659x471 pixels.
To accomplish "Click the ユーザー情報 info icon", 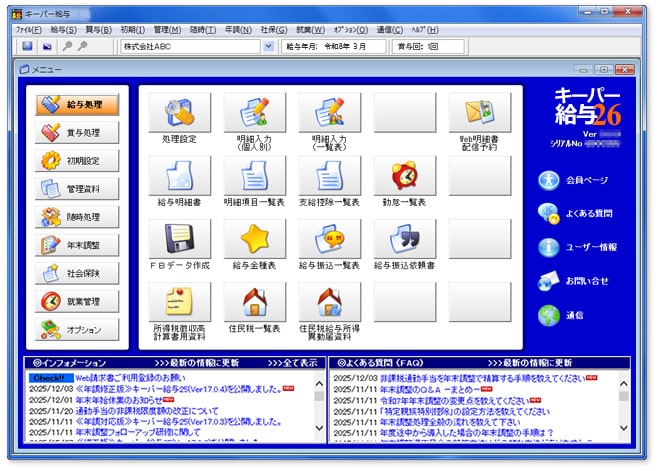I will 549,247.
